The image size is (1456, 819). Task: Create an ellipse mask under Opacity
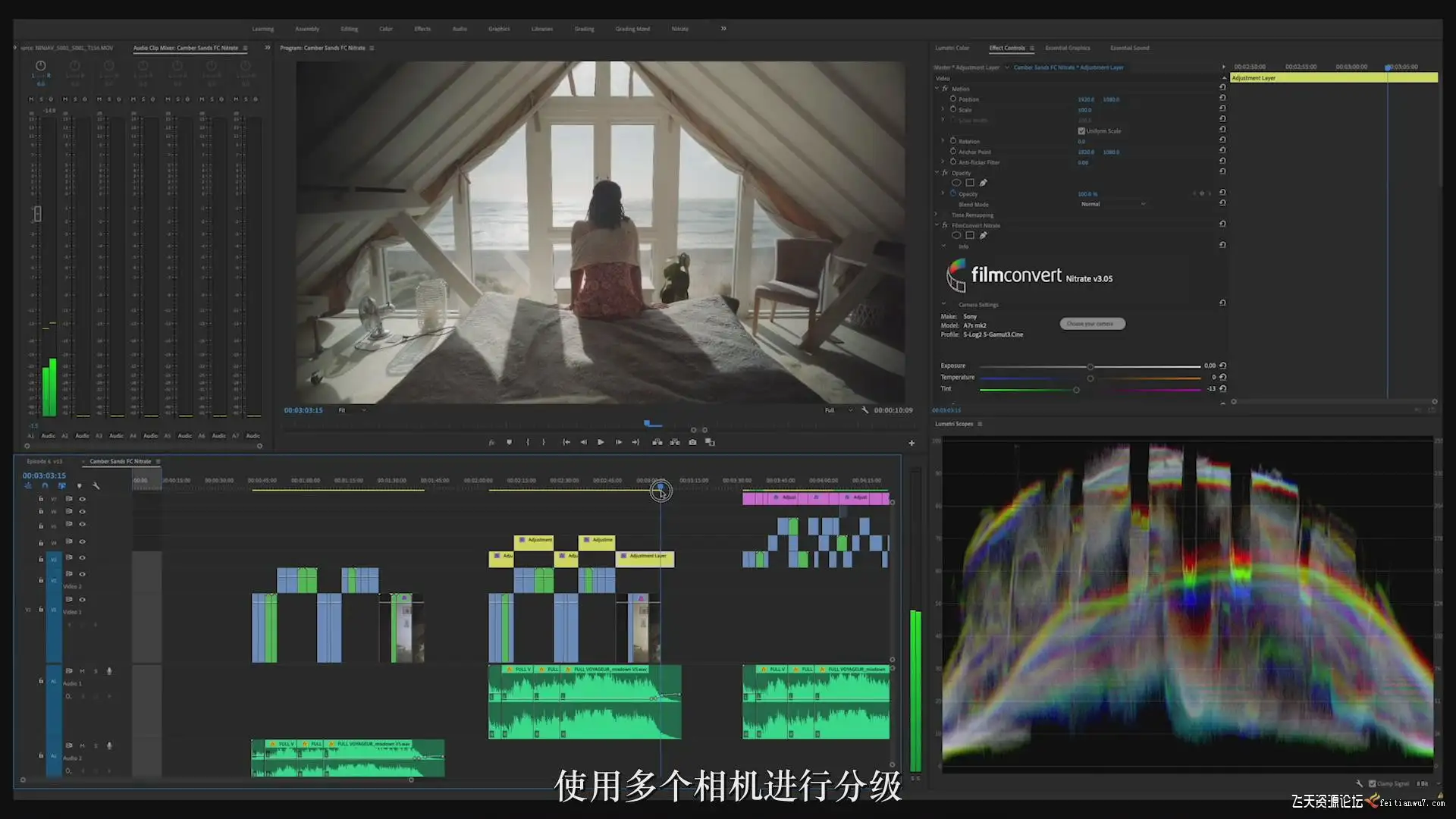(956, 183)
